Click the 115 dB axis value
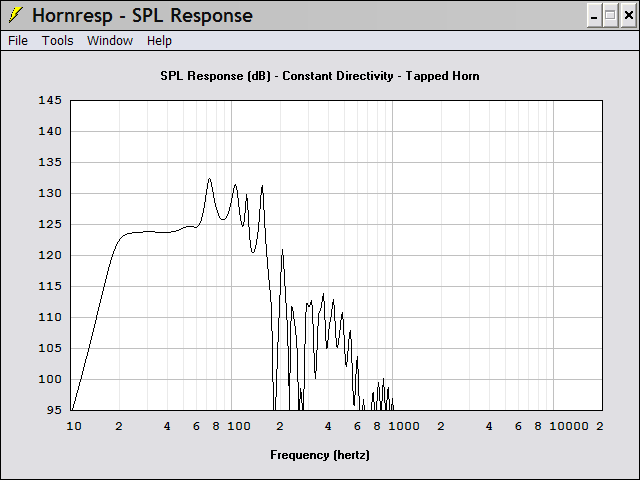 tap(50, 286)
